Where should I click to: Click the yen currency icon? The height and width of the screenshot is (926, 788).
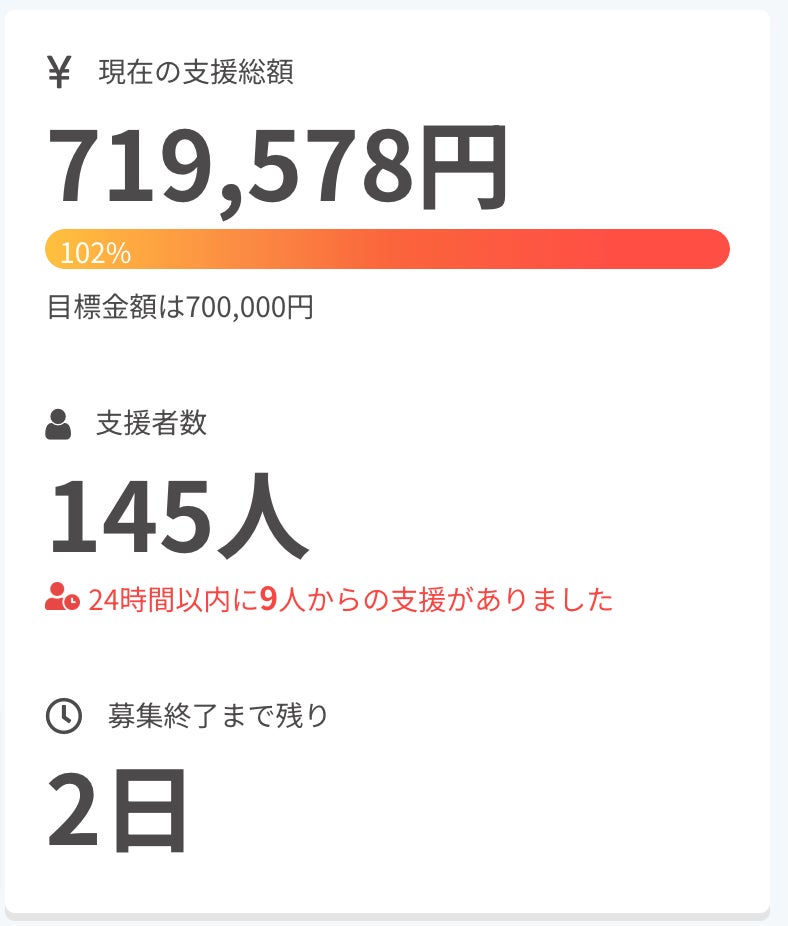tap(59, 73)
